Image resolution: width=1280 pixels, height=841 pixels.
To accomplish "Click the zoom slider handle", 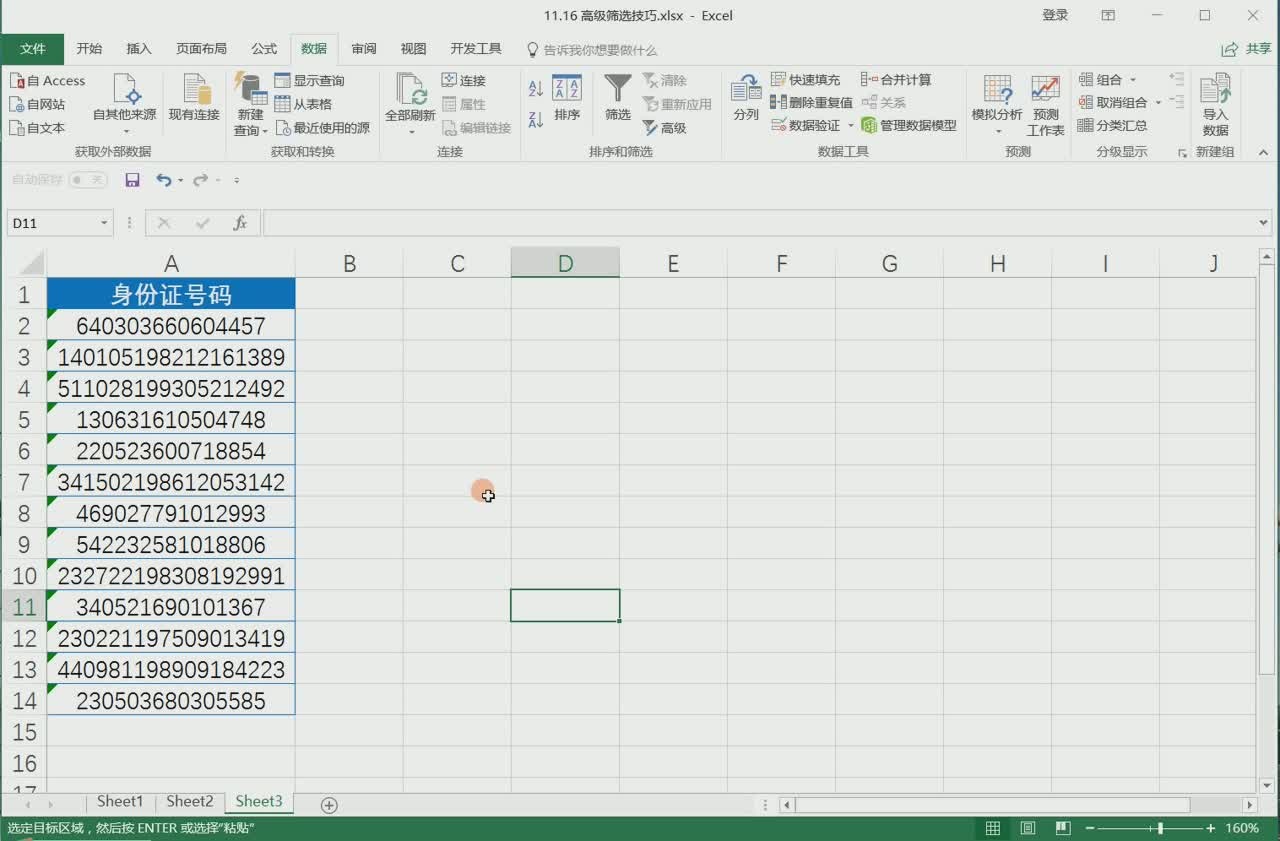I will coord(1159,828).
